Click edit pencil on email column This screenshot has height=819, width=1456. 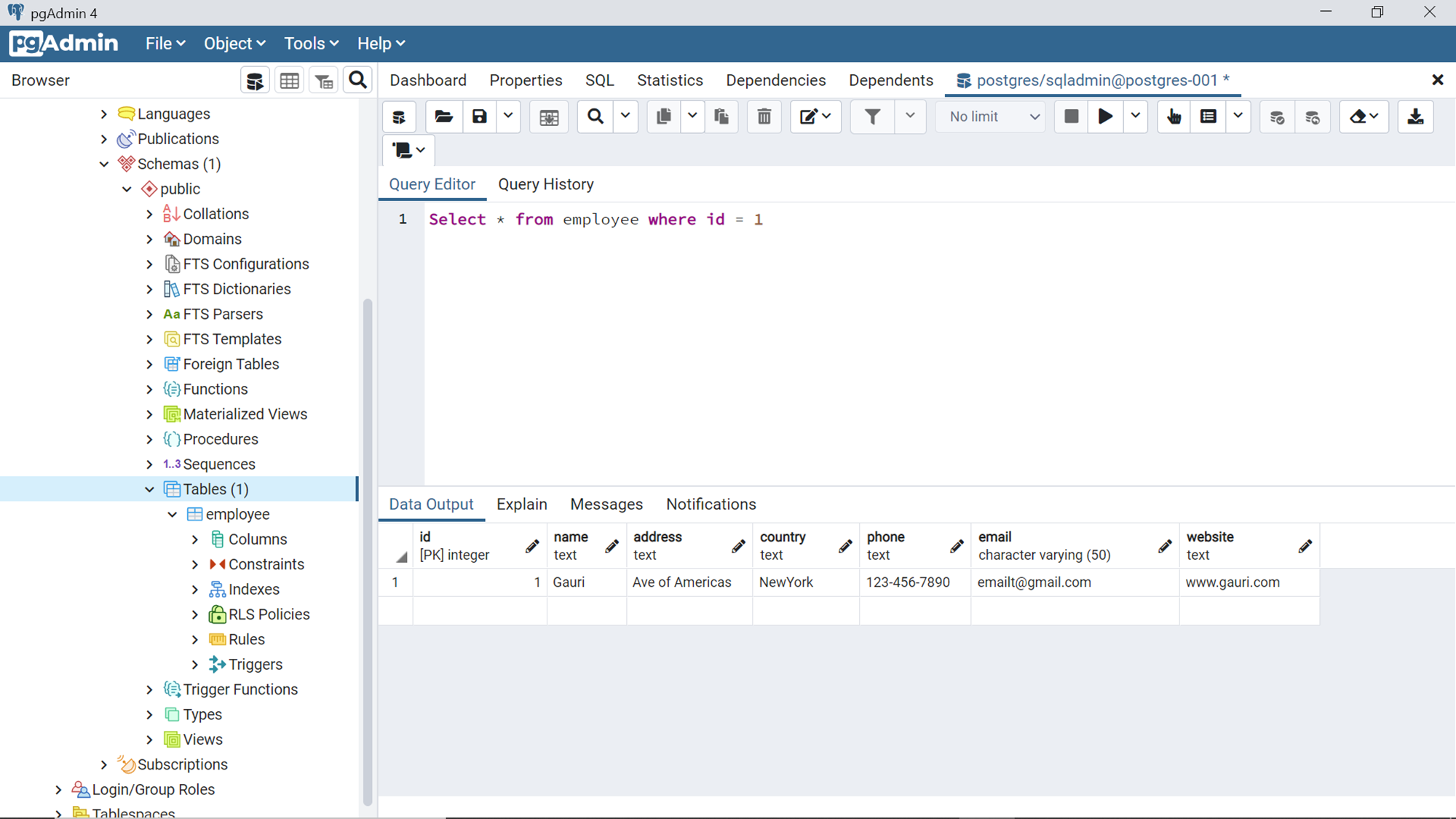click(x=1165, y=546)
